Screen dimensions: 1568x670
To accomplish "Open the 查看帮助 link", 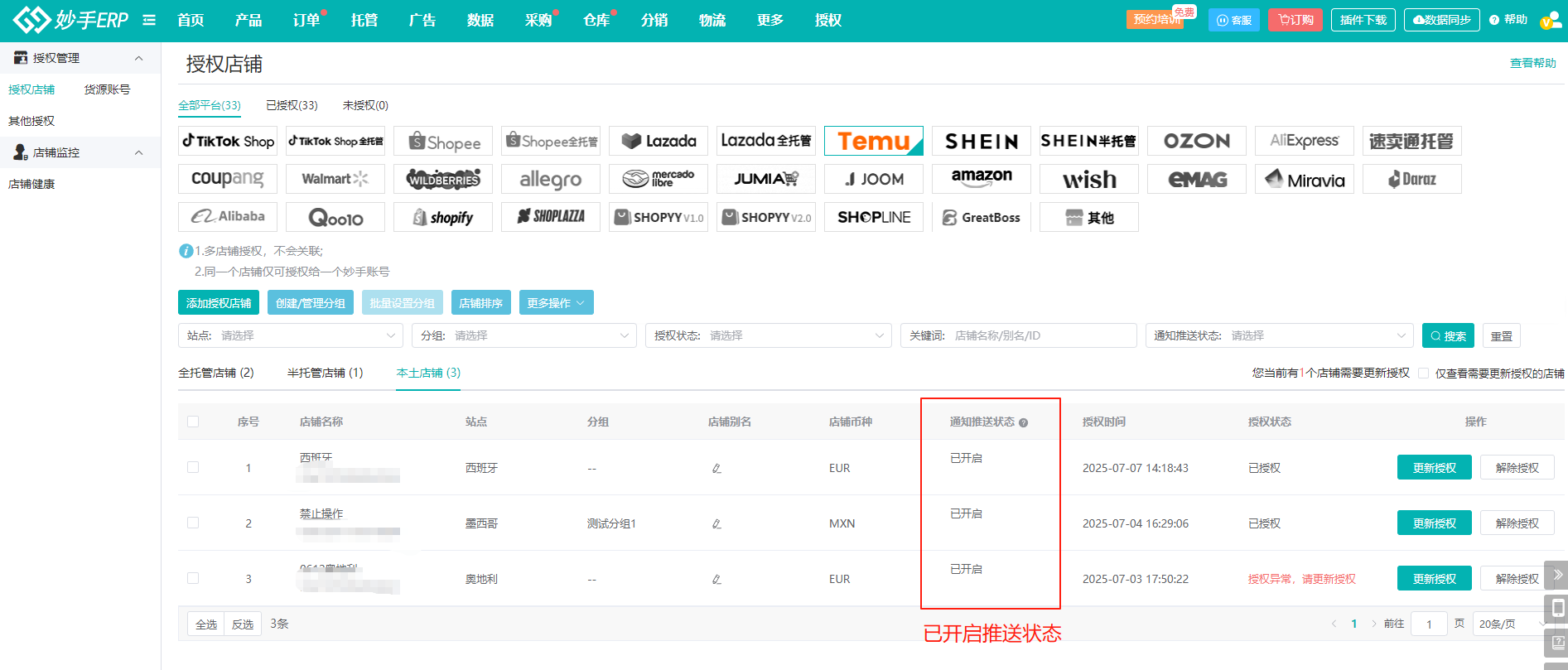I will tap(1533, 63).
